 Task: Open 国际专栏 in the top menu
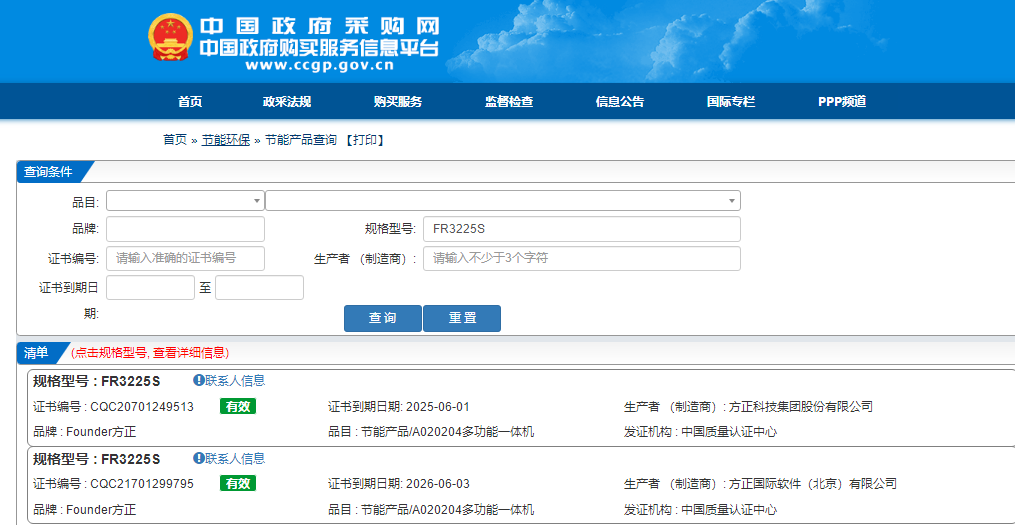731,102
